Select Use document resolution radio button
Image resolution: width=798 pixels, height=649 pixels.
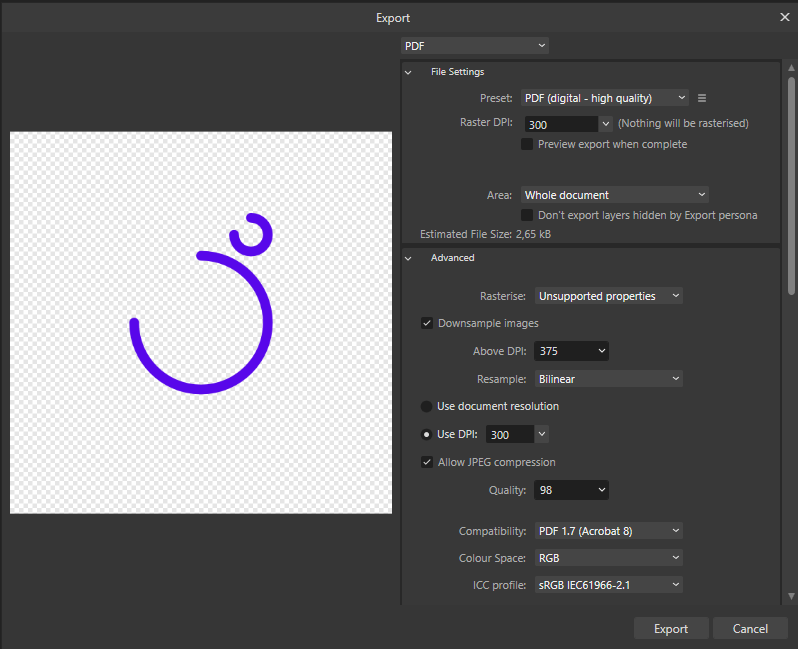426,406
